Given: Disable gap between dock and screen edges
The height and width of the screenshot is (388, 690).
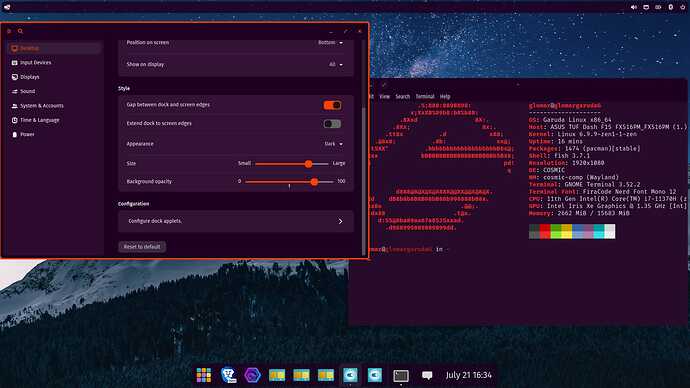Looking at the screenshot, I should pyautogui.click(x=332, y=105).
